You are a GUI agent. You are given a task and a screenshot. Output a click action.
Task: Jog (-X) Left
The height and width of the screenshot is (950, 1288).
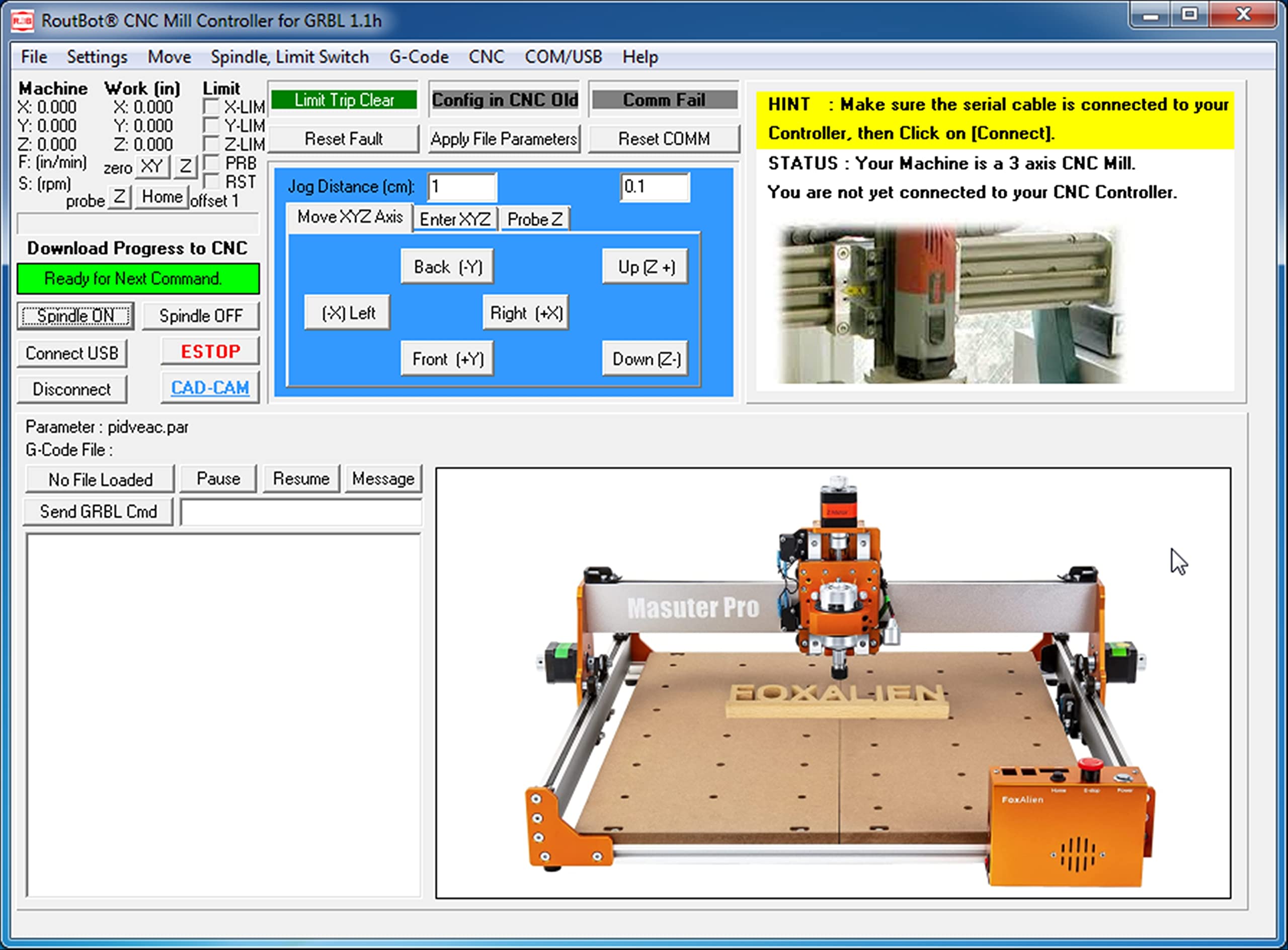click(347, 312)
